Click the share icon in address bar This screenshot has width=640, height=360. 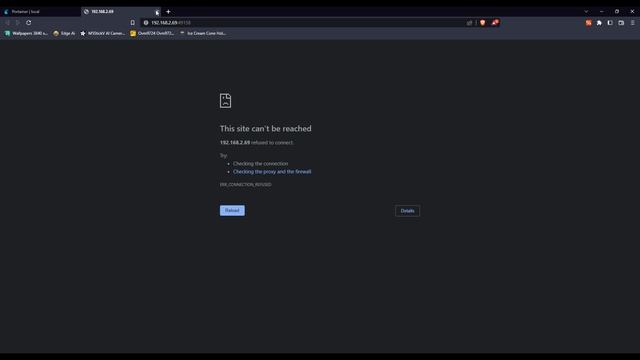[x=469, y=23]
